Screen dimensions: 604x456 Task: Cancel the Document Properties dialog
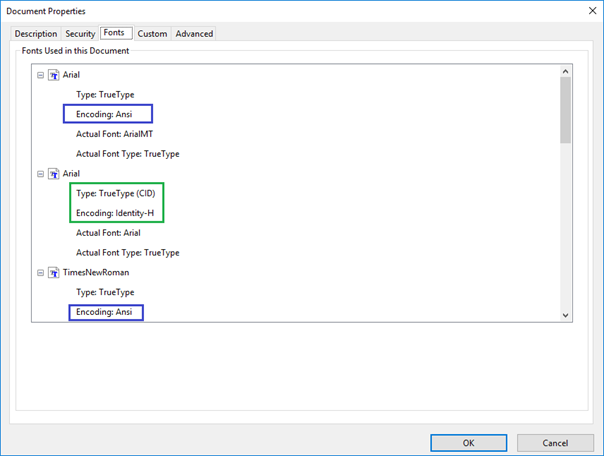[x=555, y=443]
